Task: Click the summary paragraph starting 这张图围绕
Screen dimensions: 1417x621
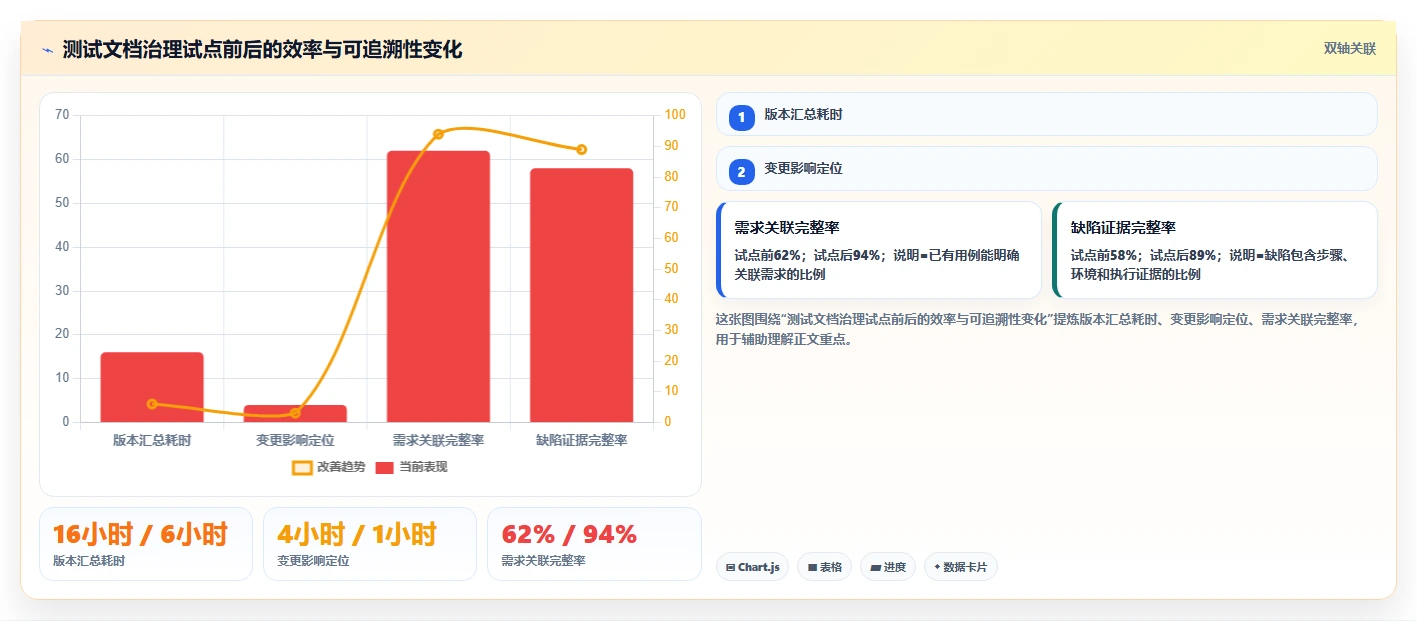Action: (1038, 329)
